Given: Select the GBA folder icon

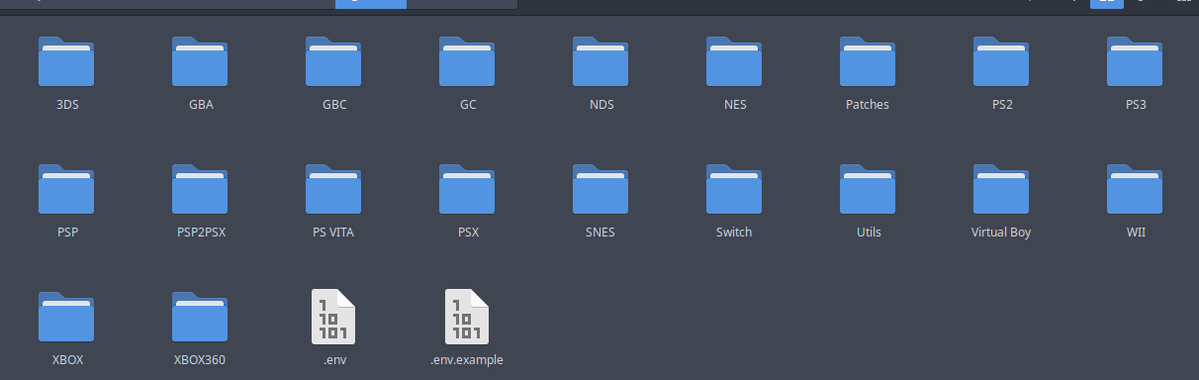Looking at the screenshot, I should tap(200, 62).
